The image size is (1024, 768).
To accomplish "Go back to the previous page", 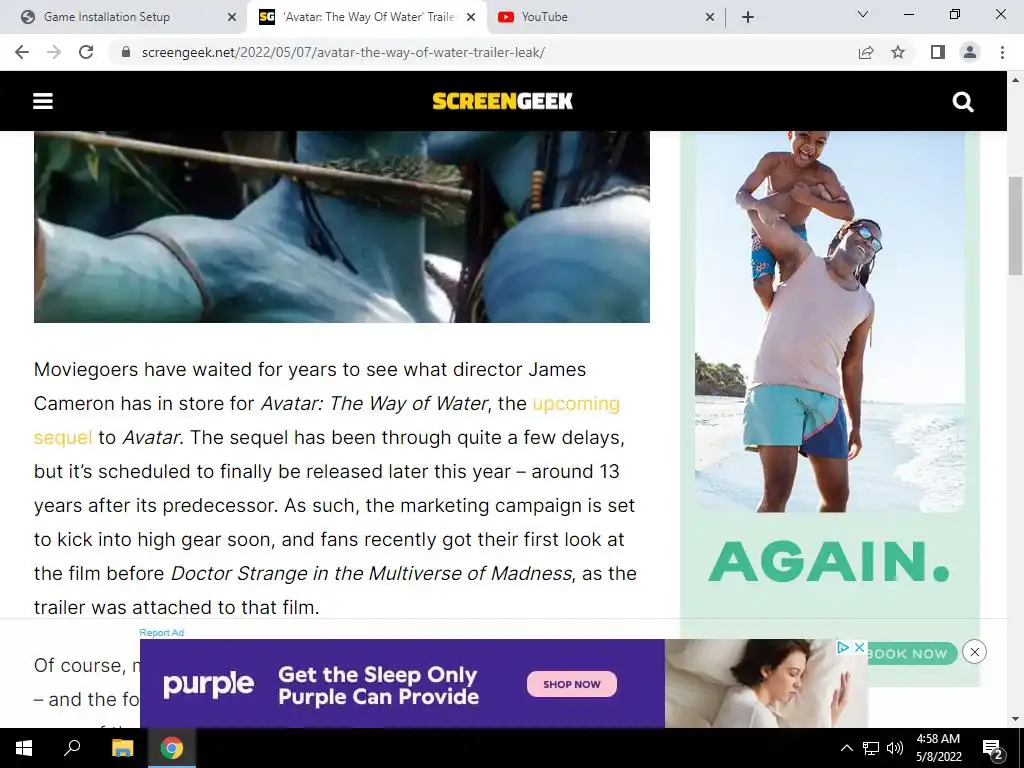I will 22,52.
